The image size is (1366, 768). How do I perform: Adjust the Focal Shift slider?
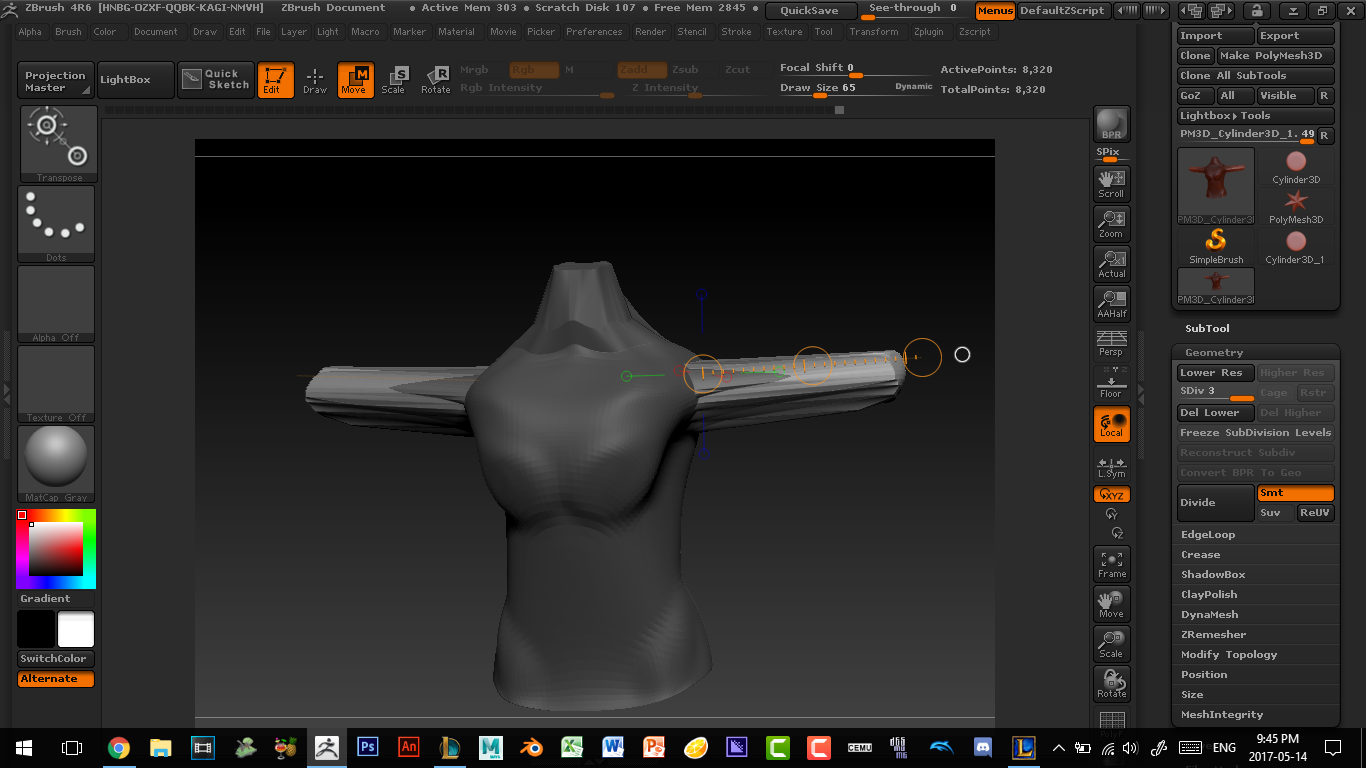pyautogui.click(x=856, y=69)
